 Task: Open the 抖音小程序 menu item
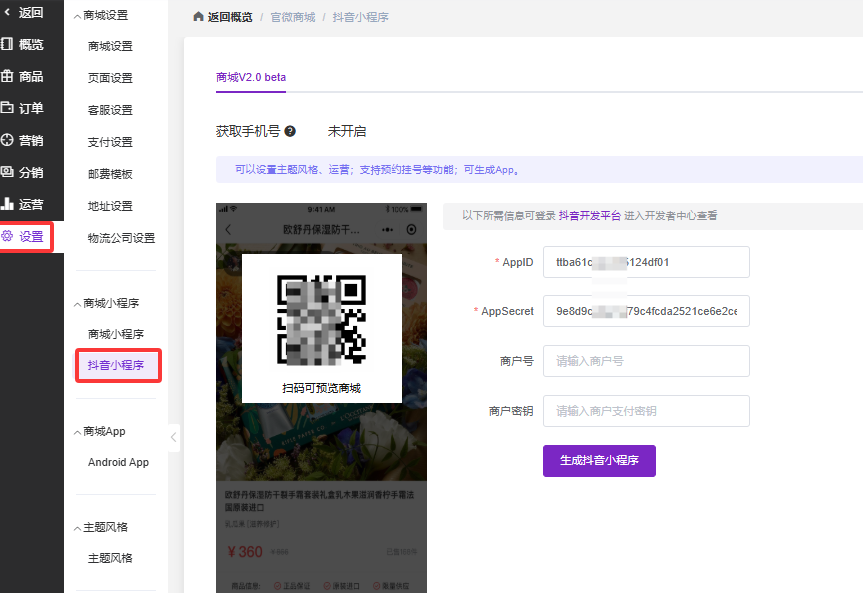(116, 365)
